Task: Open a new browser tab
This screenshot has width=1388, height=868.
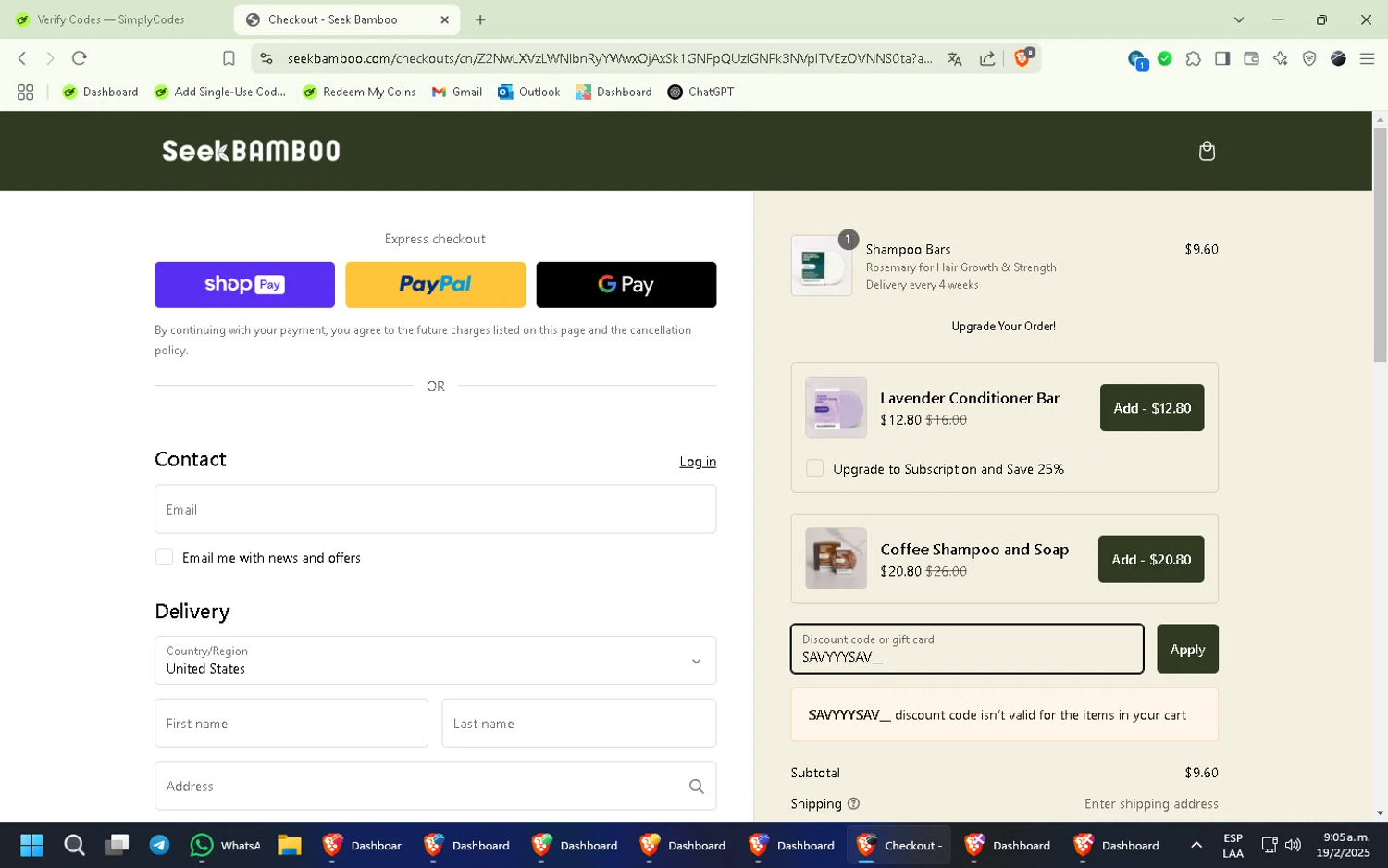Action: point(480,19)
